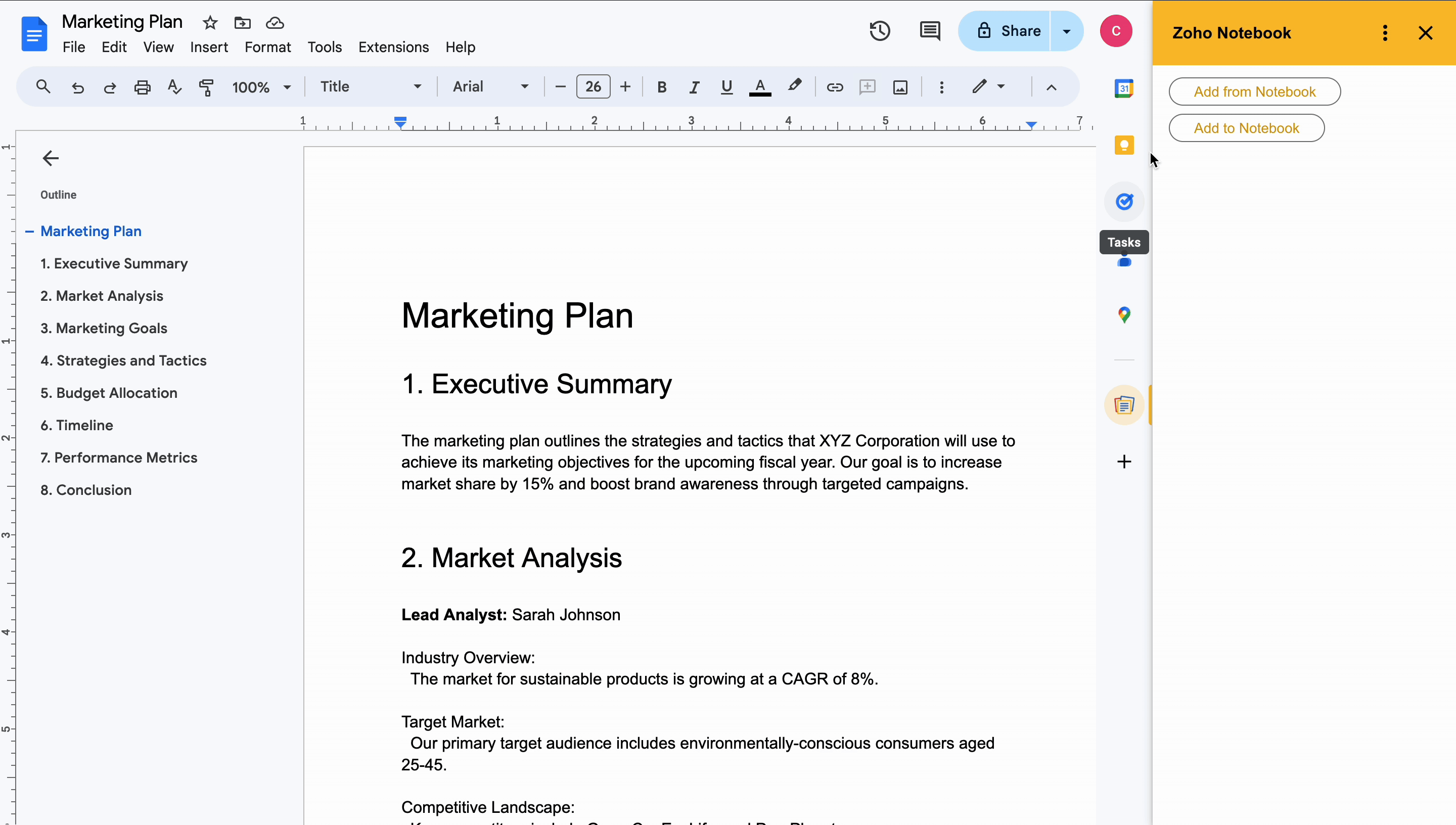
Task: Click the insert link icon
Action: [835, 87]
